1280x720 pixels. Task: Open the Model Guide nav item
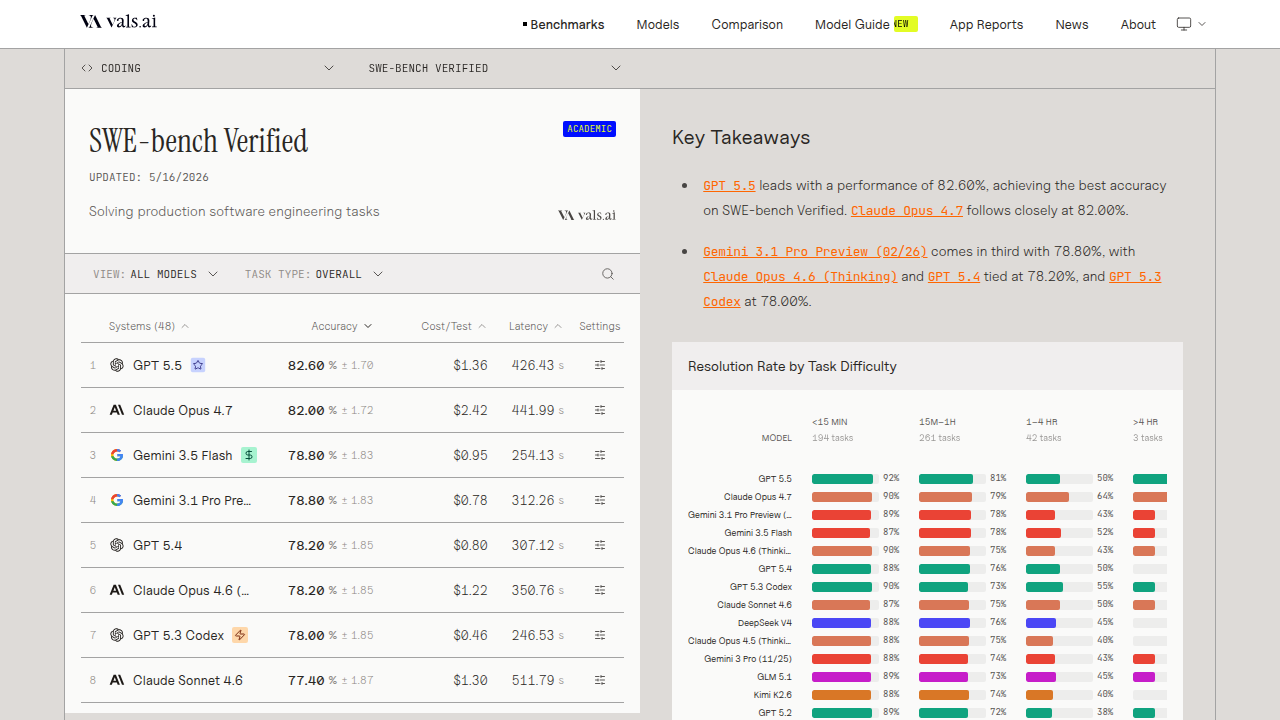866,24
